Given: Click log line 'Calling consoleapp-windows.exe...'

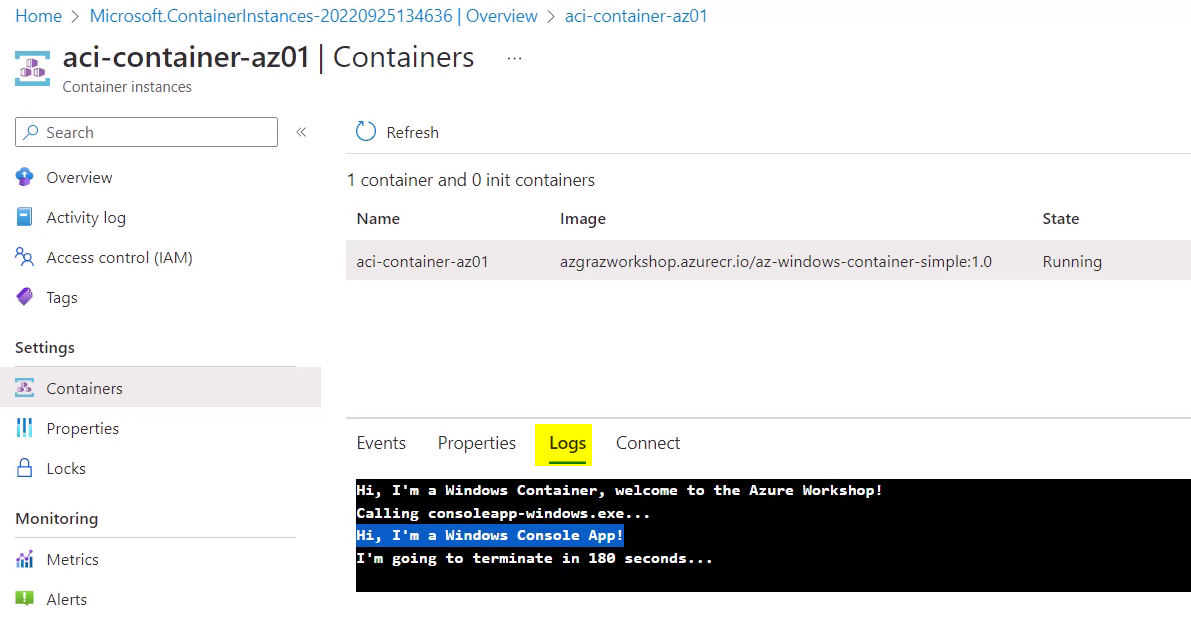Looking at the screenshot, I should [503, 513].
